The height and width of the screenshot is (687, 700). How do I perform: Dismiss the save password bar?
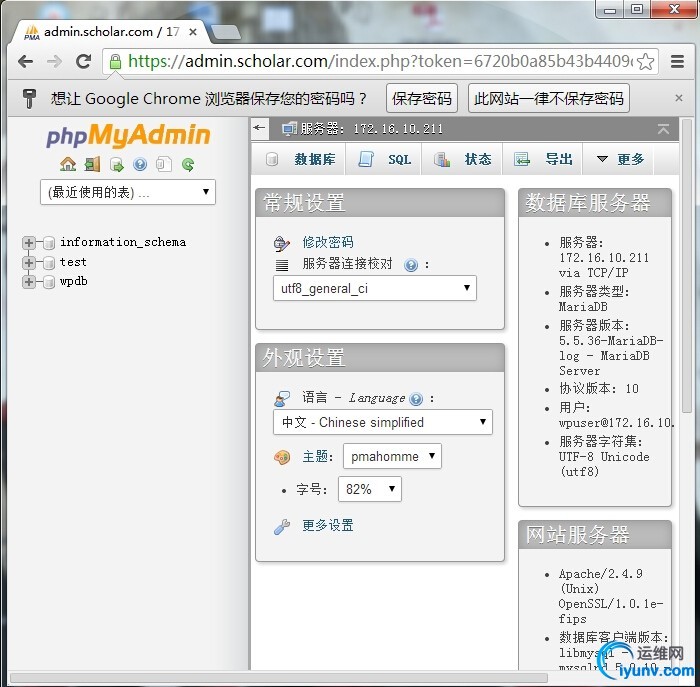pyautogui.click(x=679, y=98)
